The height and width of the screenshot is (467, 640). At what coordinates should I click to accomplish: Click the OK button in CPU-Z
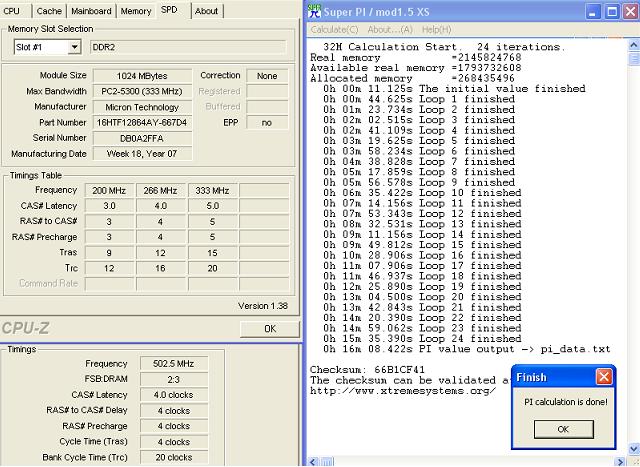pyautogui.click(x=269, y=328)
